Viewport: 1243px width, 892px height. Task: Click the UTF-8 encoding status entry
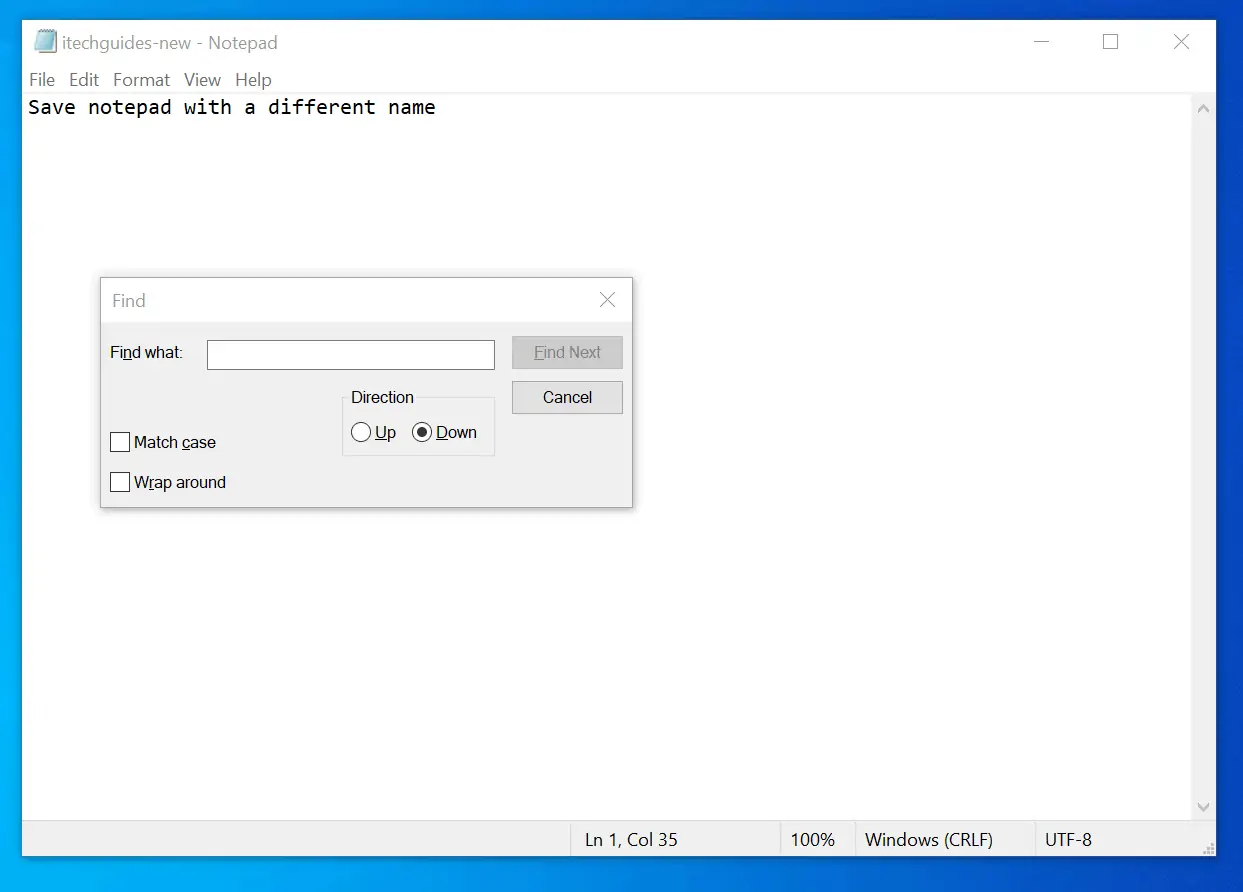coord(1068,840)
